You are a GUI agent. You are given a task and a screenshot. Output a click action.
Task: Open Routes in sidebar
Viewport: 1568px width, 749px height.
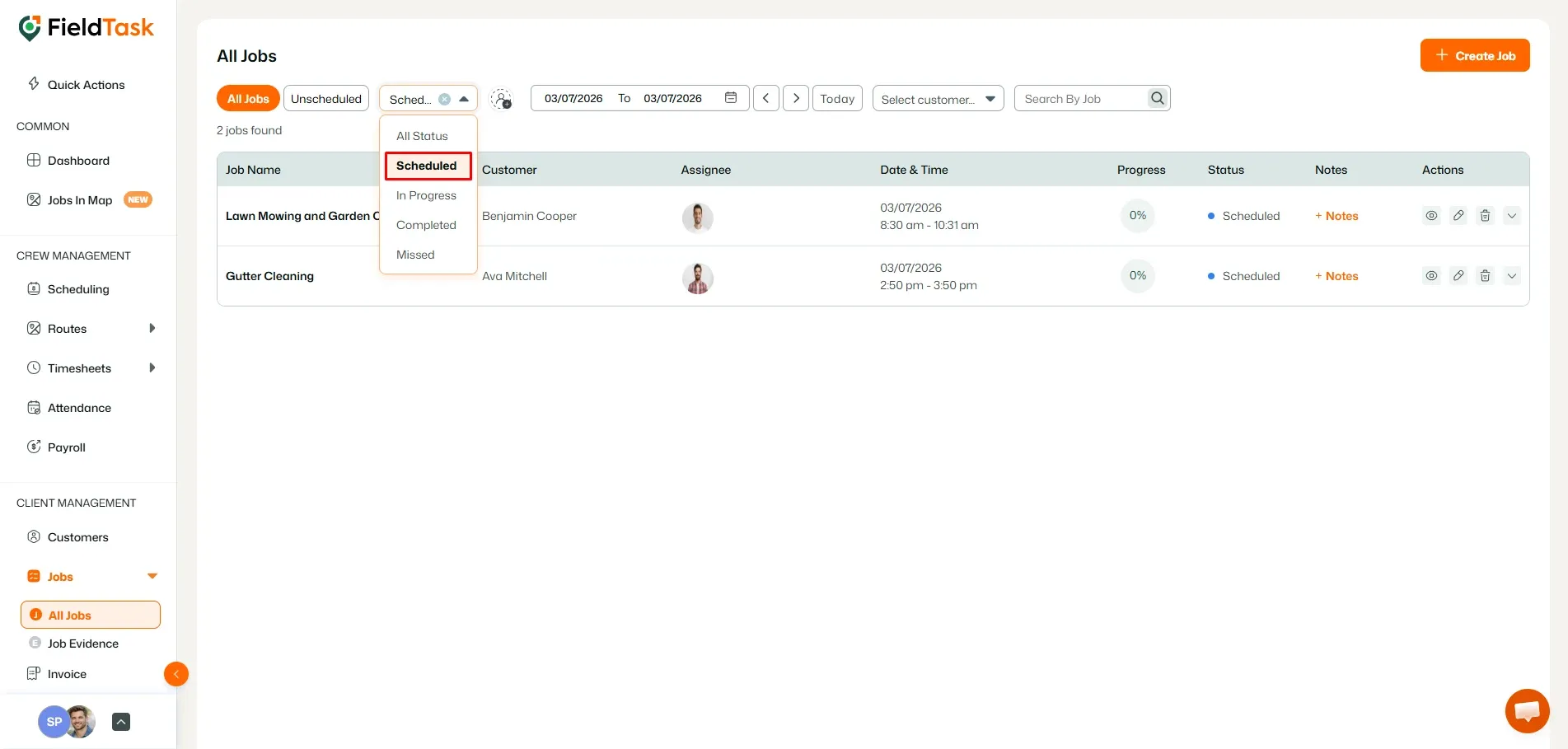pyautogui.click(x=57, y=328)
